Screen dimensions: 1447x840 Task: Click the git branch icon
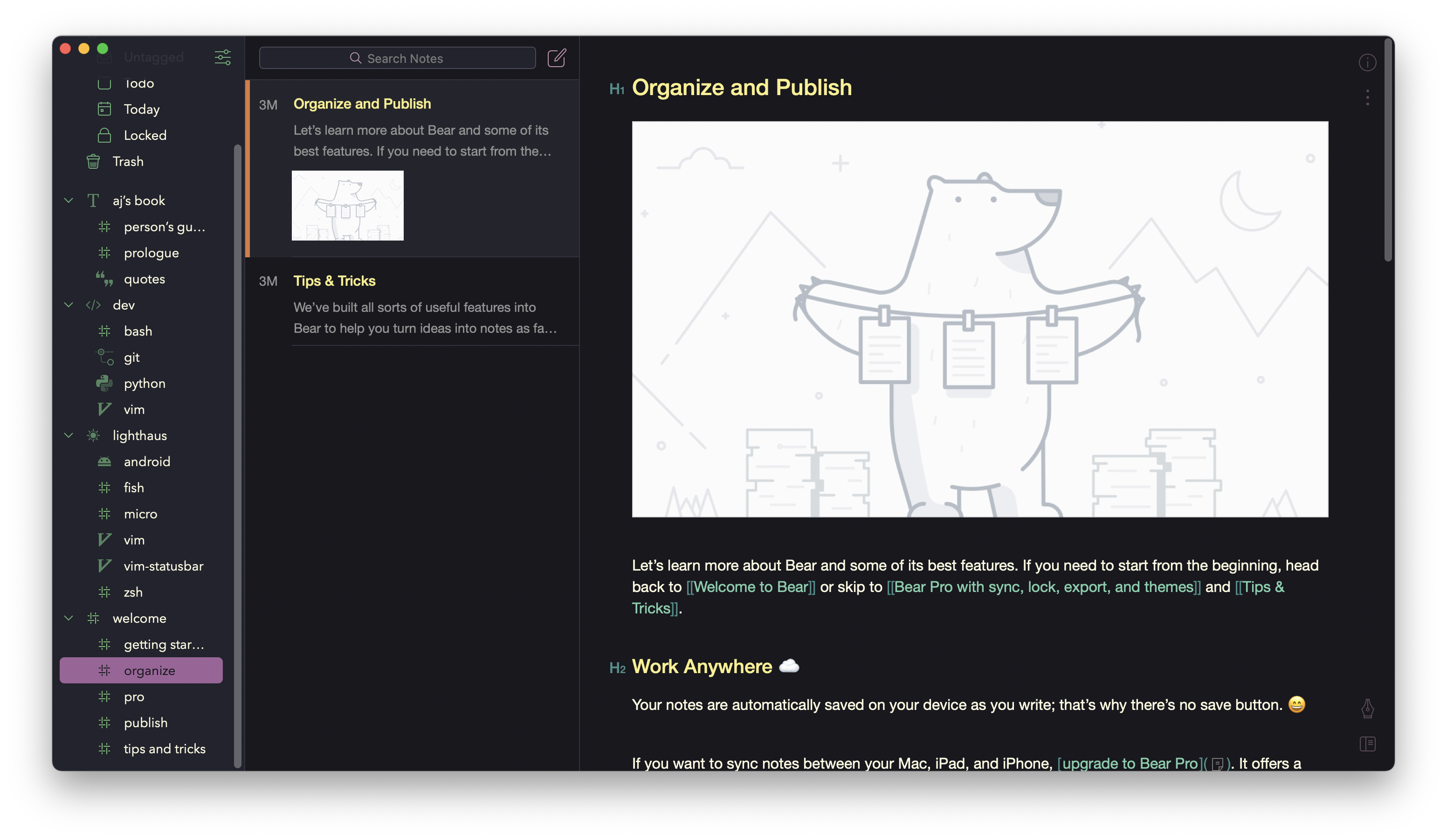pyautogui.click(x=104, y=357)
